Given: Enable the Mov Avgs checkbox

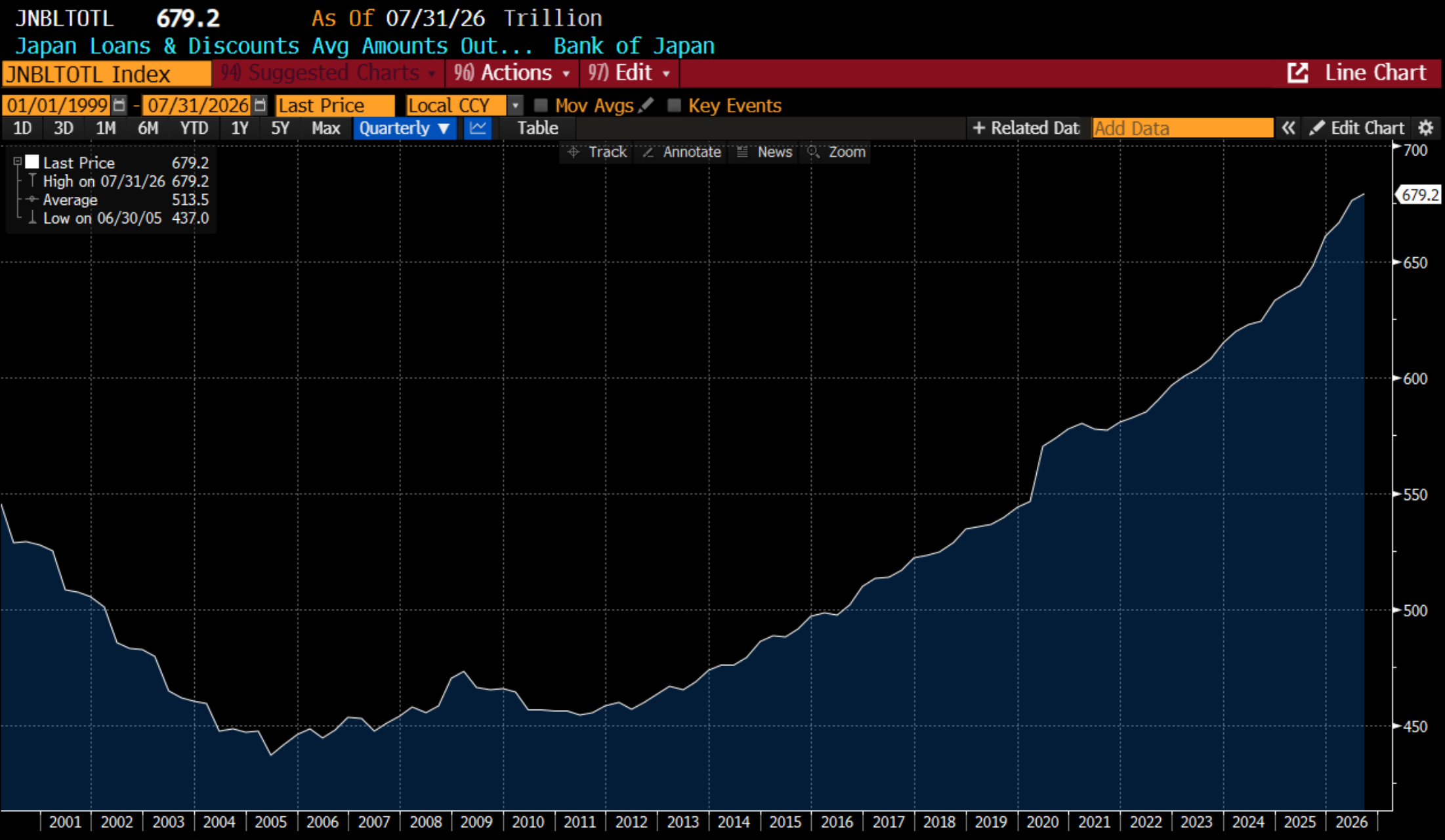Looking at the screenshot, I should tap(541, 105).
